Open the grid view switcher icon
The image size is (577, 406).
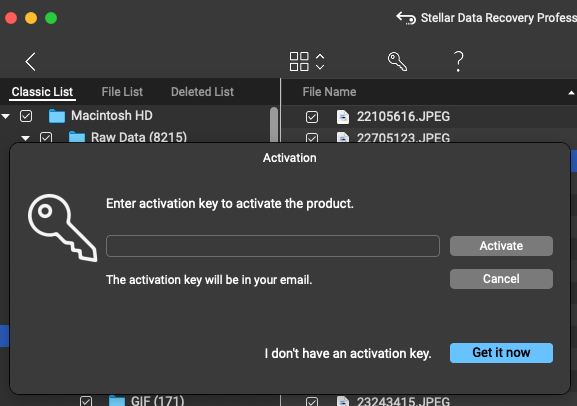[x=299, y=61]
